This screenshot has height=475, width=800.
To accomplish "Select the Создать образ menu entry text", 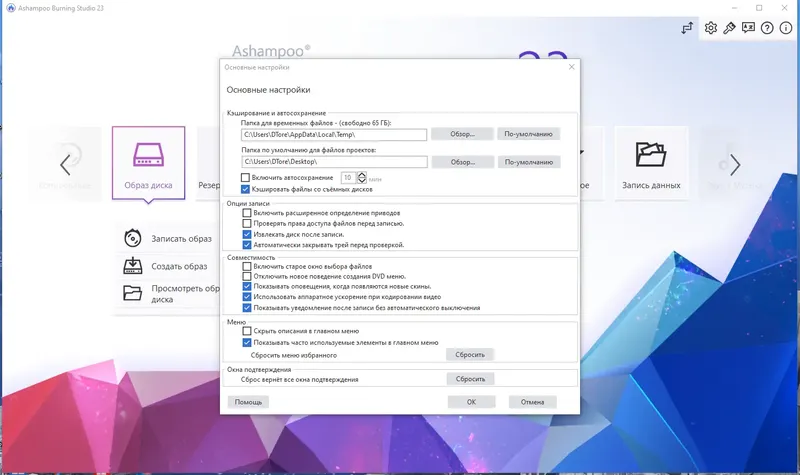I will tap(179, 266).
